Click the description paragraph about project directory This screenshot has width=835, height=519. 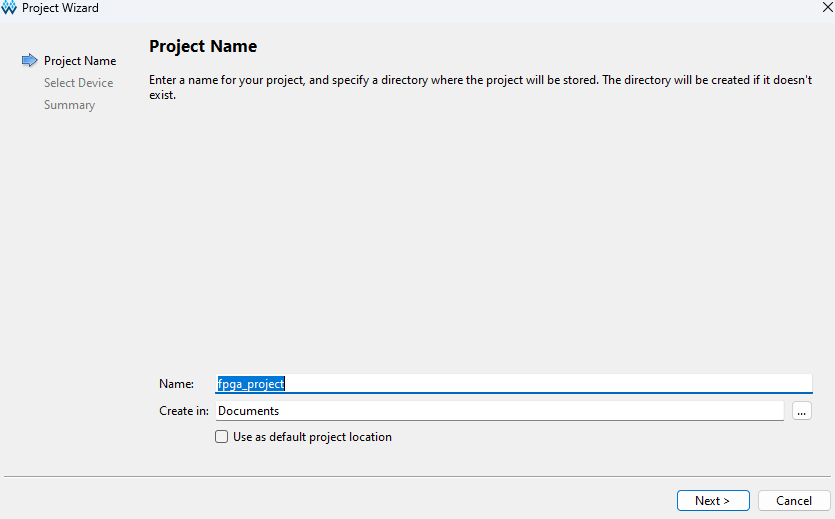pyautogui.click(x=480, y=87)
